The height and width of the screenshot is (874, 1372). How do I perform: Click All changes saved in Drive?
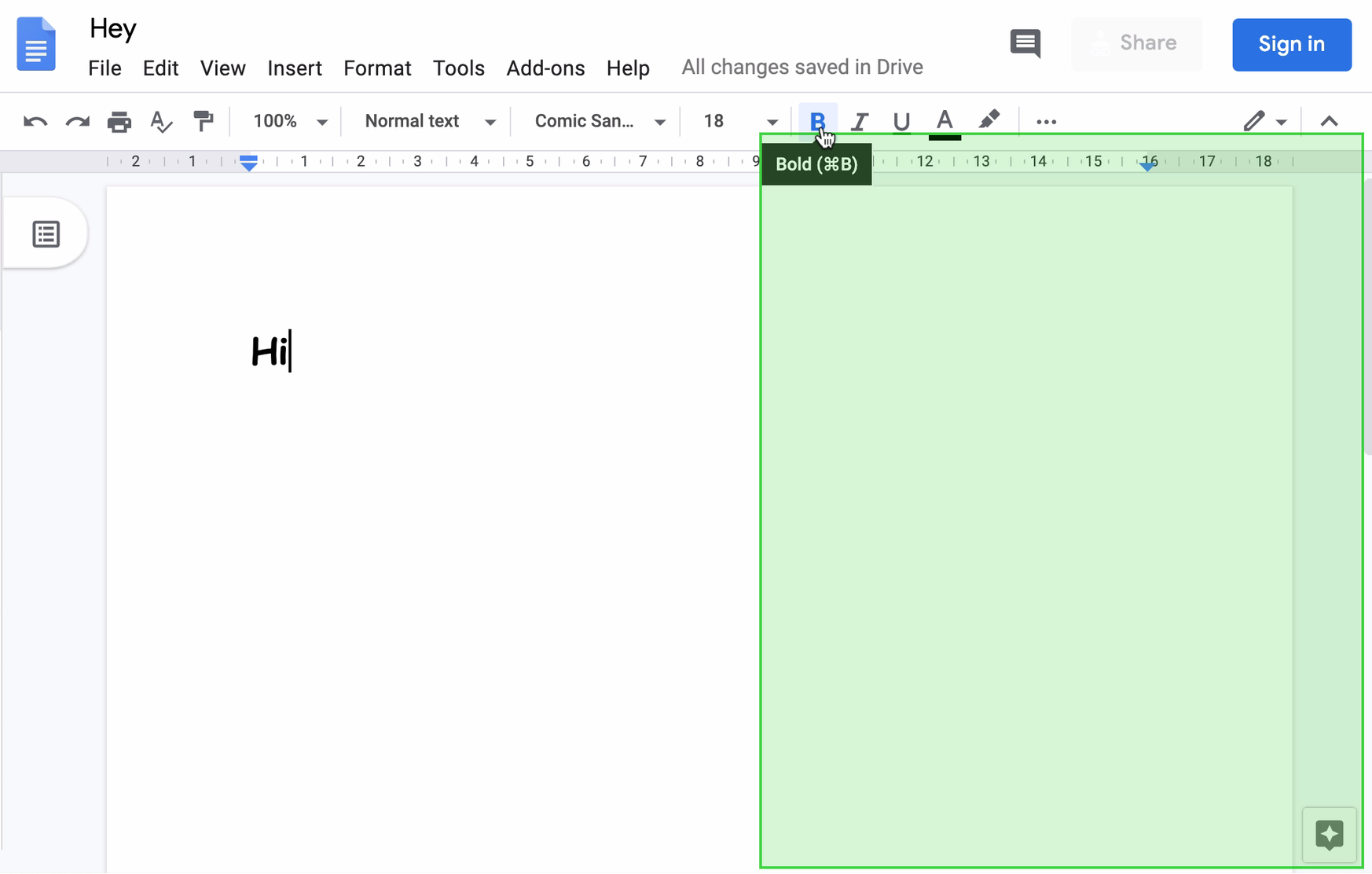(802, 68)
